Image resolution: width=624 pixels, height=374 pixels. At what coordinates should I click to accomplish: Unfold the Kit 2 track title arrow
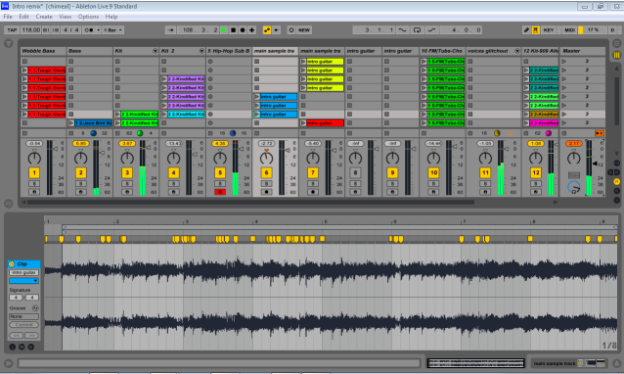pos(201,51)
